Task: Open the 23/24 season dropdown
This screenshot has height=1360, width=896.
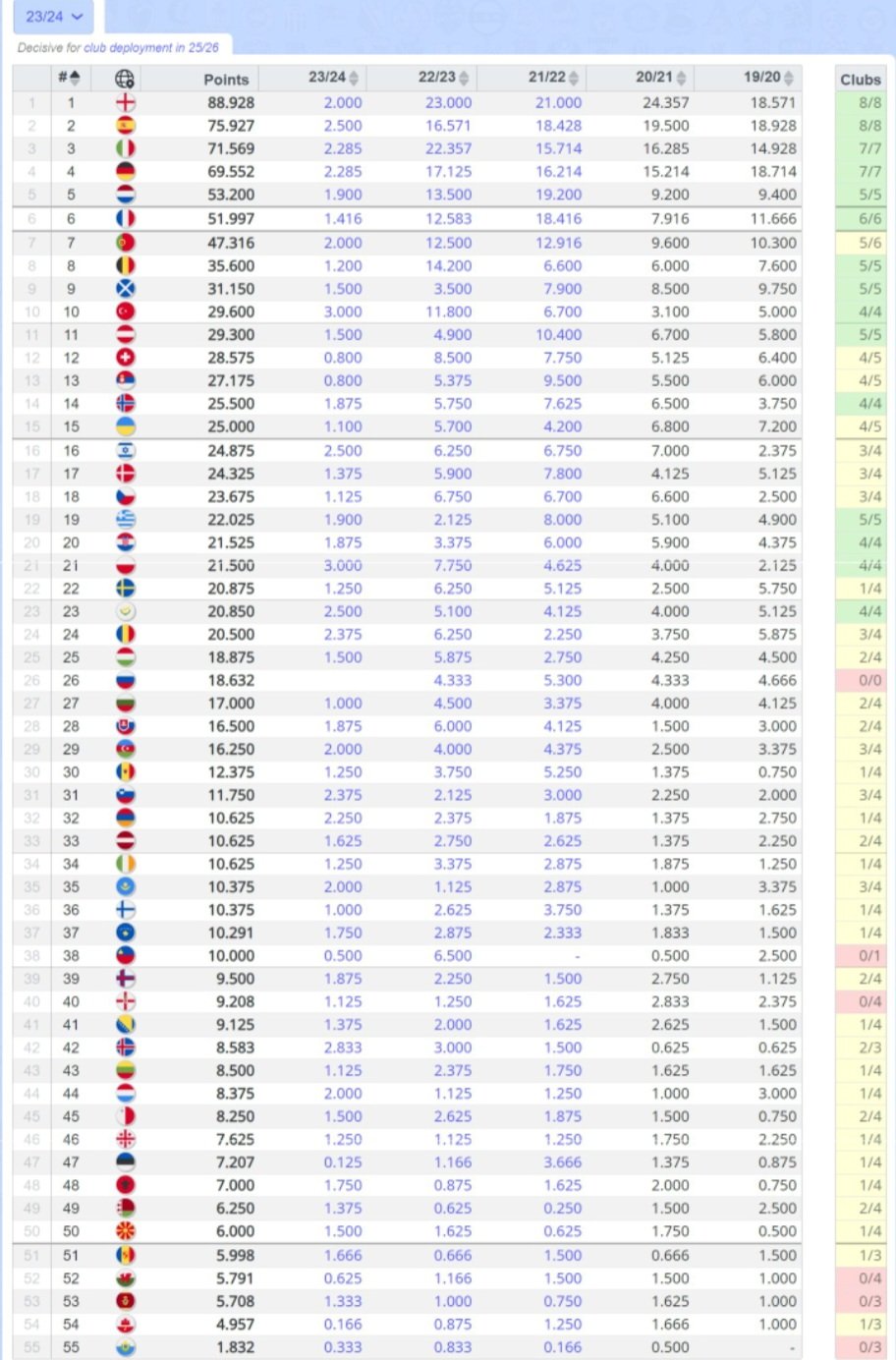Action: click(53, 16)
